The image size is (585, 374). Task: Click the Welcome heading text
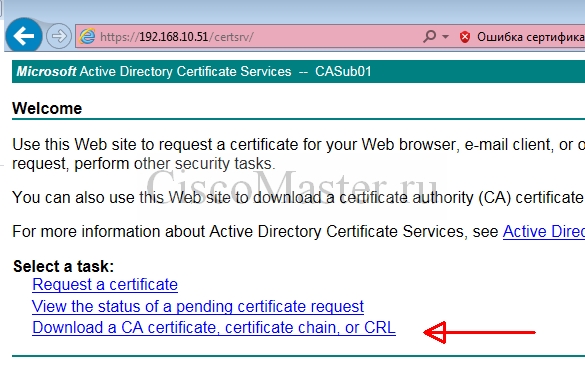(47, 109)
